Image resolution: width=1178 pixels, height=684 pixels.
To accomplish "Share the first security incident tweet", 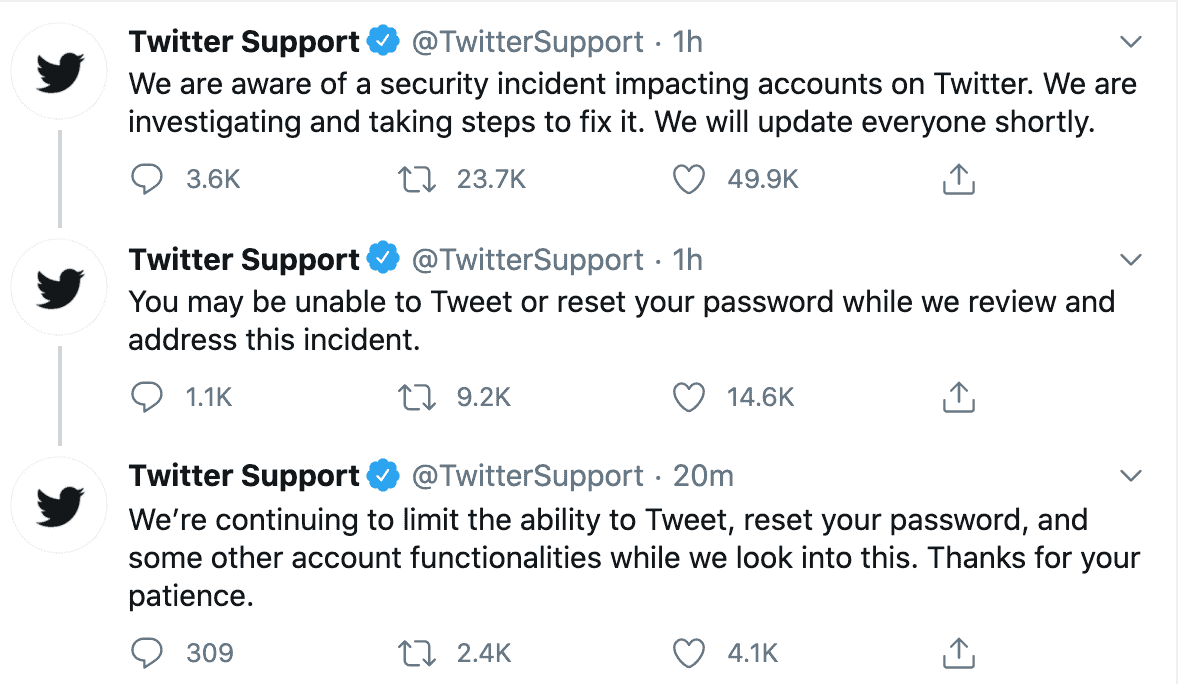I will click(958, 180).
